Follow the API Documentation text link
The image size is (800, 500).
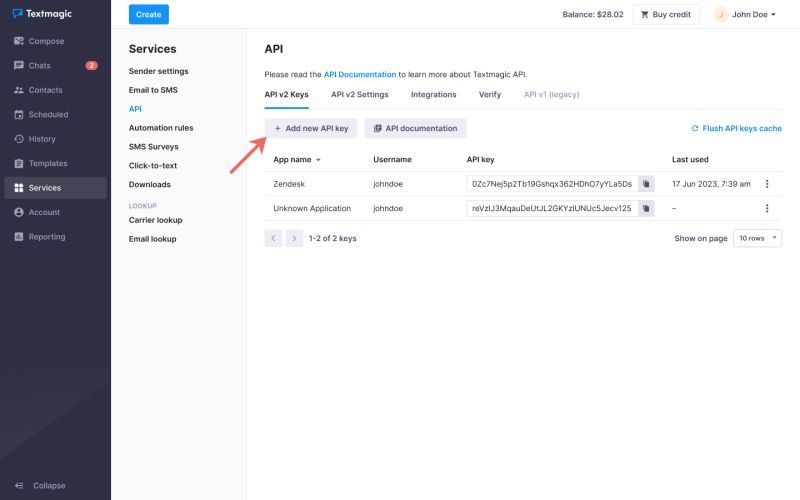[x=360, y=74]
